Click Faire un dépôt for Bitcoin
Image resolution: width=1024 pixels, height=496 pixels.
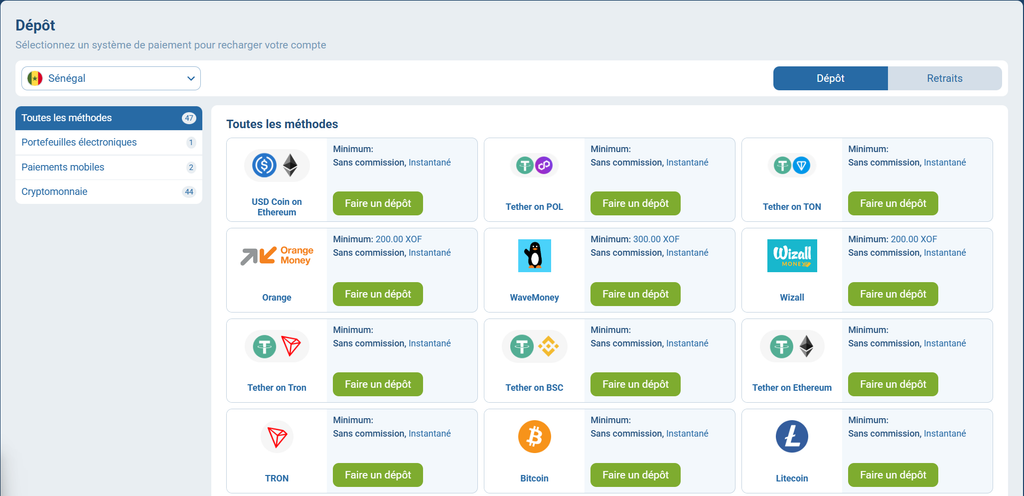point(635,474)
